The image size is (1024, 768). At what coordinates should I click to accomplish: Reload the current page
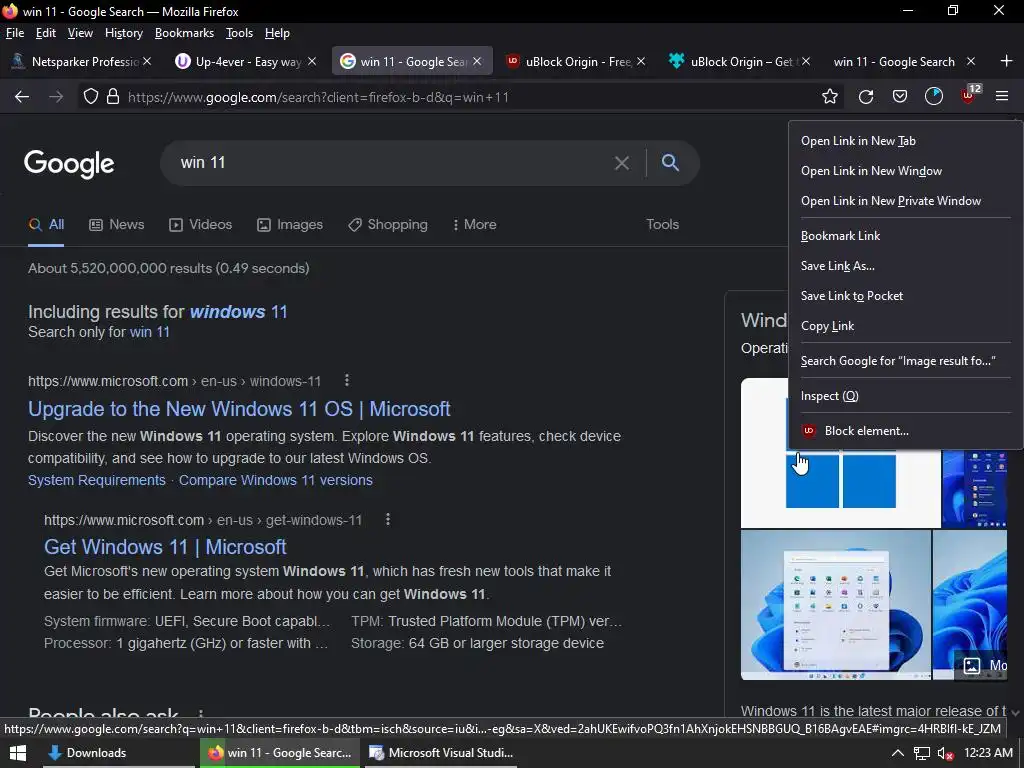[866, 97]
